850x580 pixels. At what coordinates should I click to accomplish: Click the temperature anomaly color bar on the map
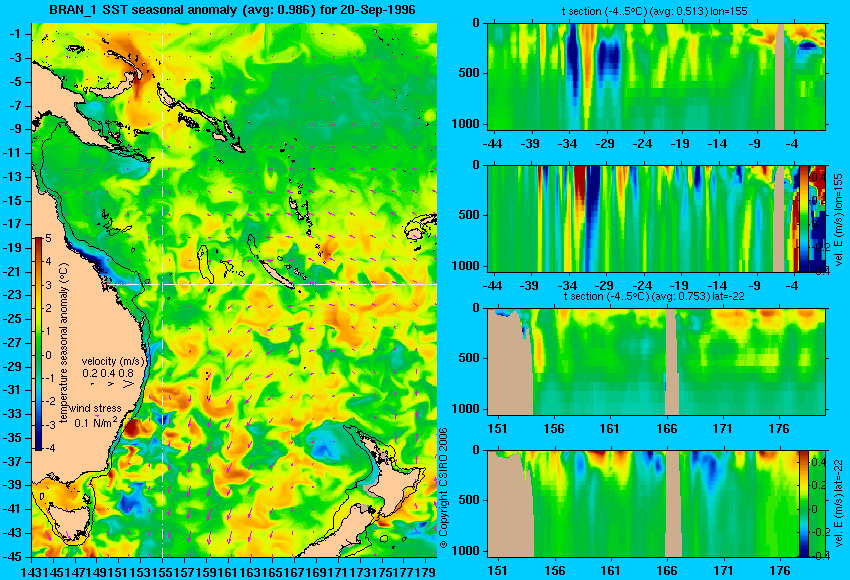(x=39, y=344)
